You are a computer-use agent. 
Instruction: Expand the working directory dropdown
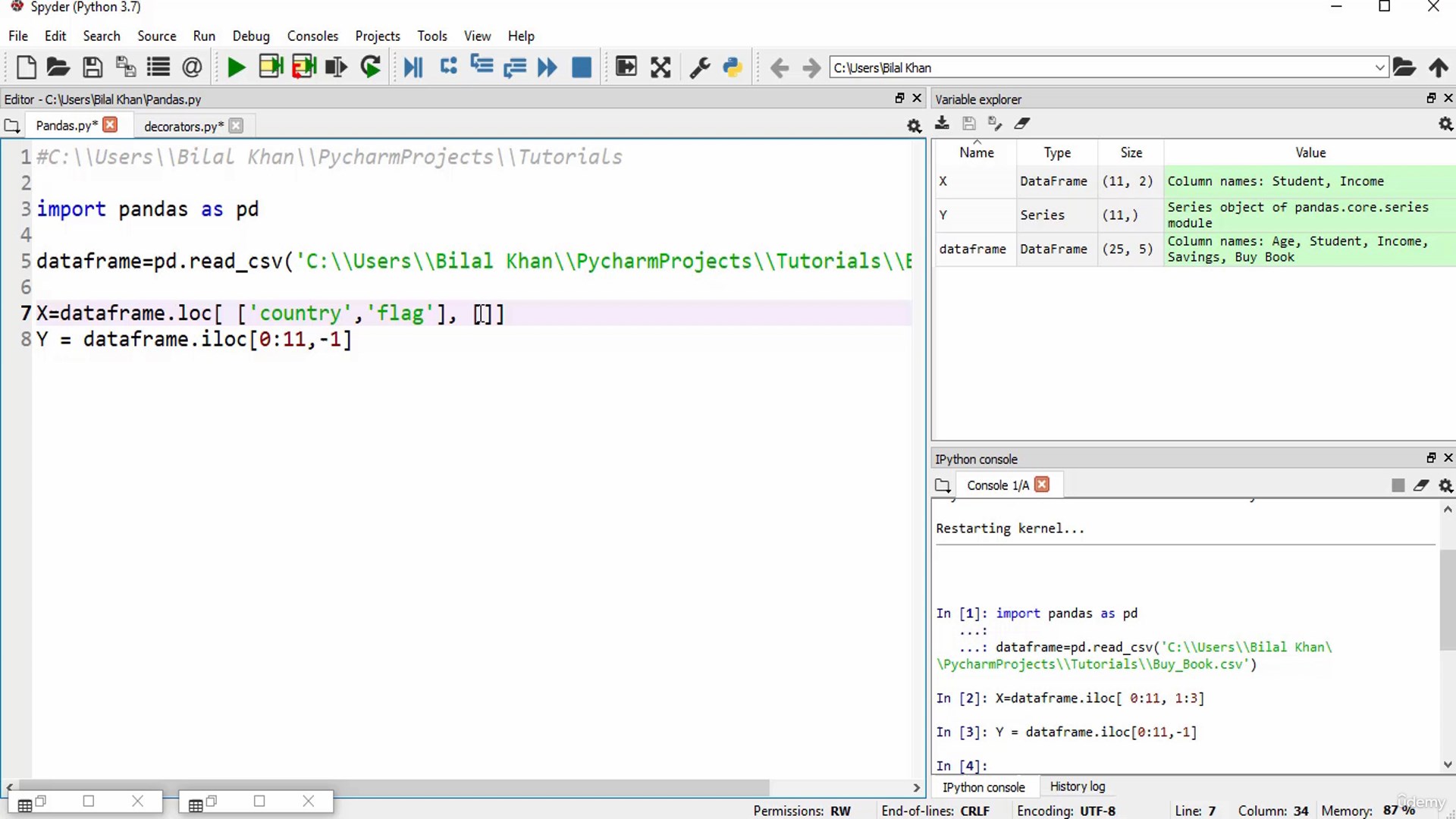click(x=1379, y=67)
